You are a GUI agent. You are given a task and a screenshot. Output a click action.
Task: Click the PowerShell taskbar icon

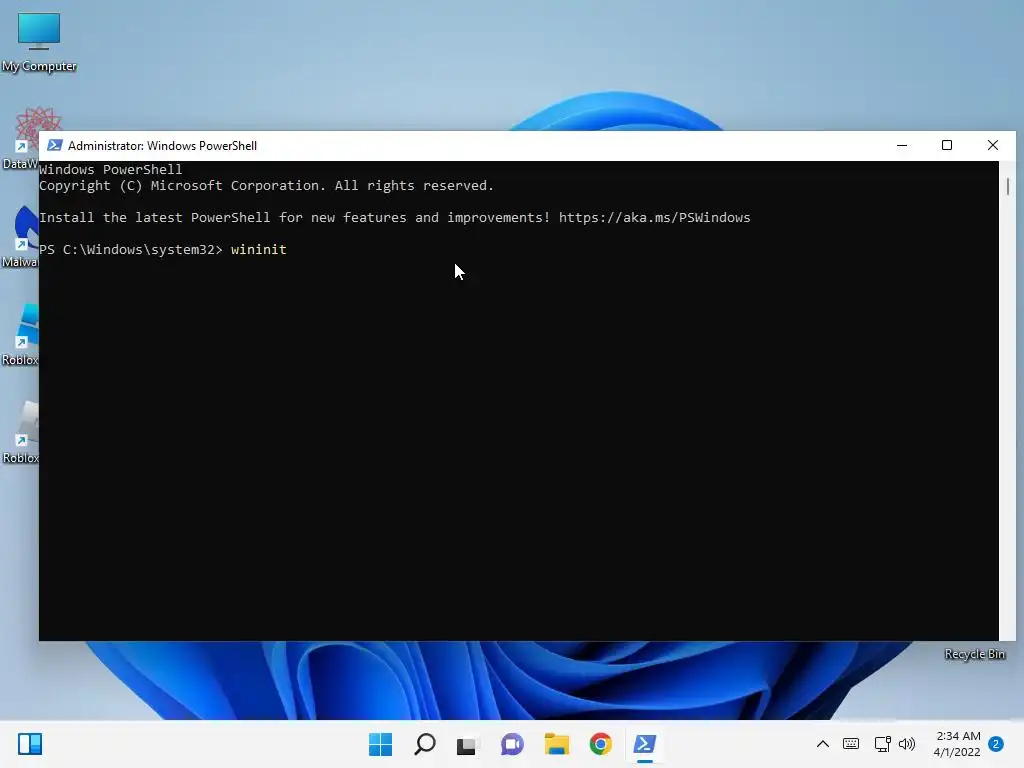click(645, 744)
